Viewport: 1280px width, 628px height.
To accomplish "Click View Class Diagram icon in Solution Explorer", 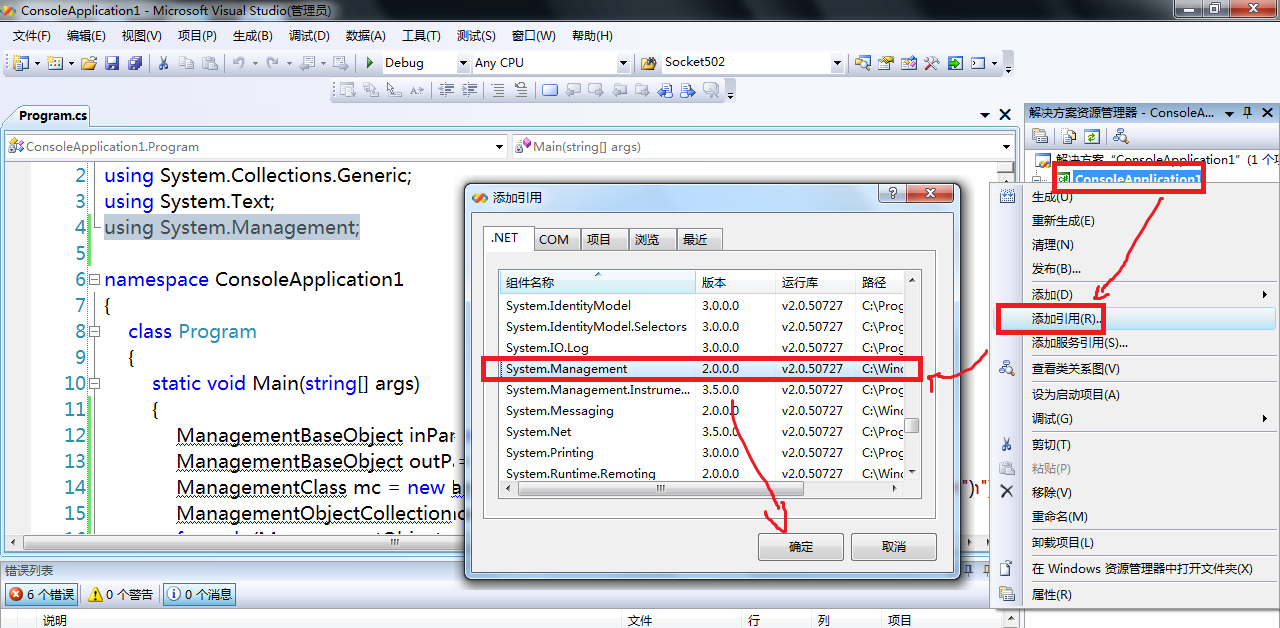I will tap(1120, 136).
